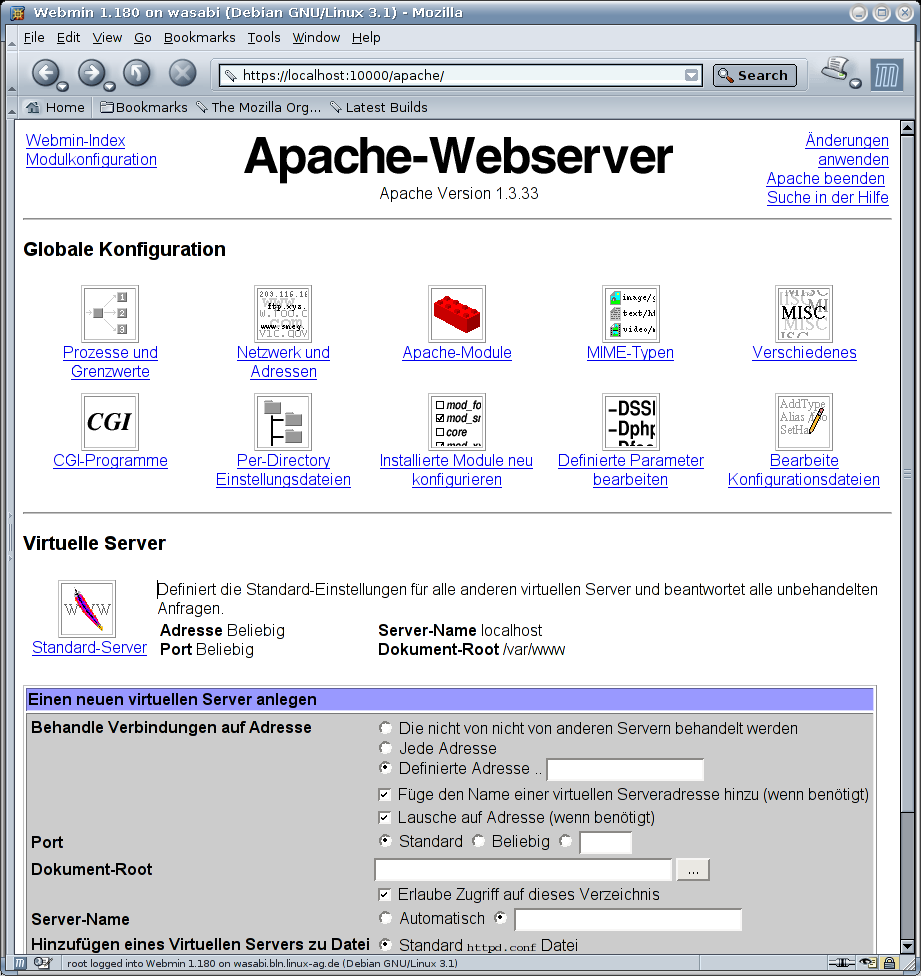Expand the Print button dropdown arrow
This screenshot has height=976, width=921.
point(856,83)
